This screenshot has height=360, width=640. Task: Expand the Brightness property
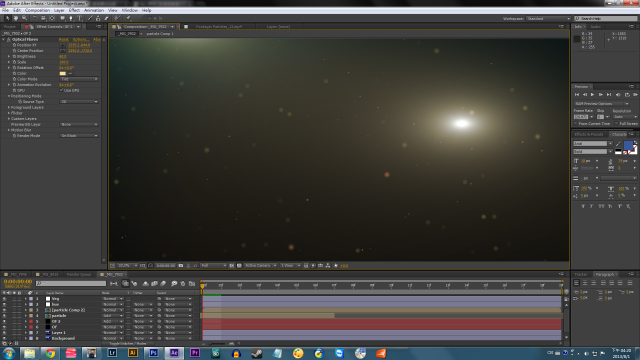9,57
